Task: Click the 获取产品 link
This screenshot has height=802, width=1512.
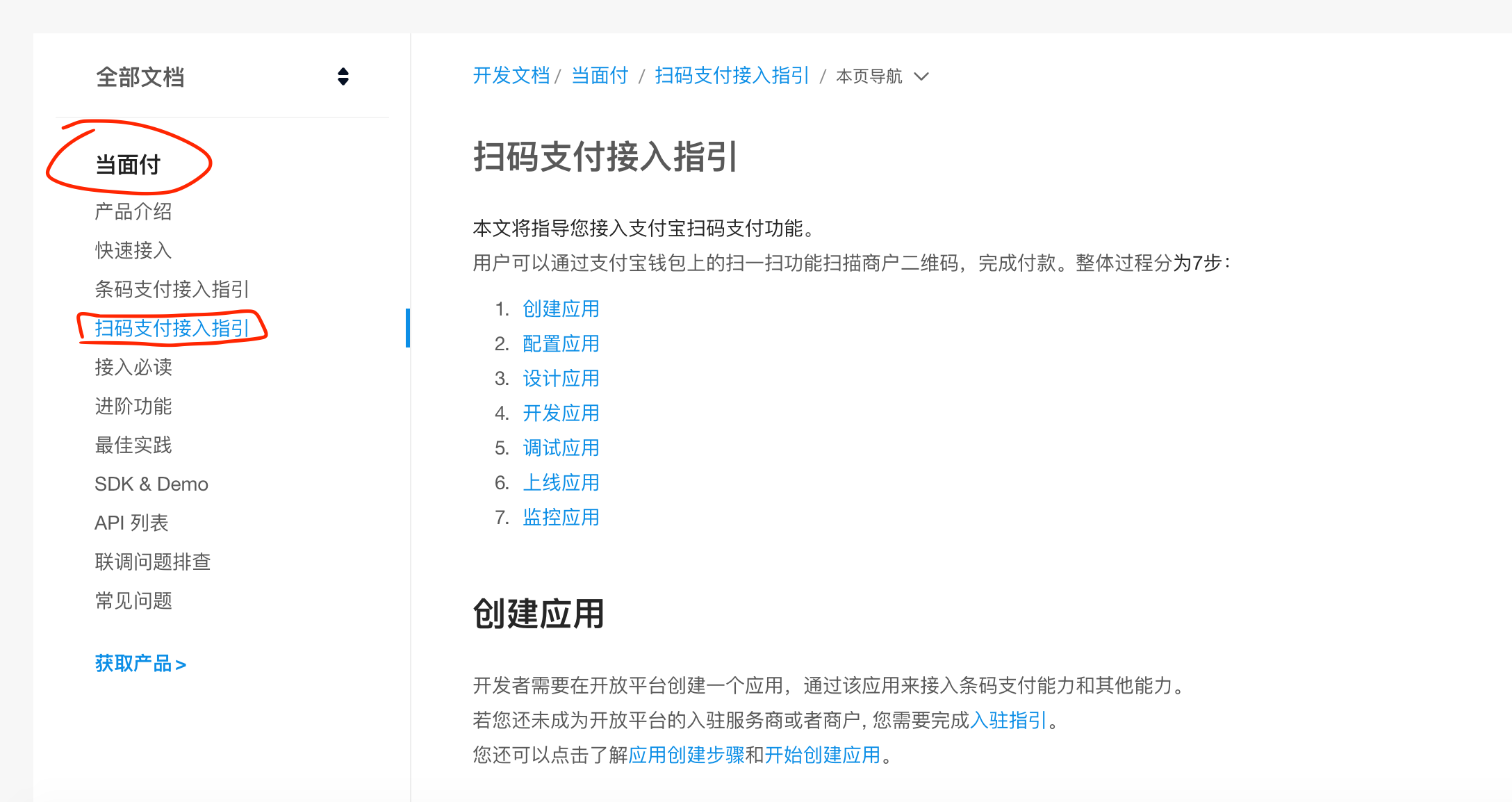Action: (x=140, y=664)
